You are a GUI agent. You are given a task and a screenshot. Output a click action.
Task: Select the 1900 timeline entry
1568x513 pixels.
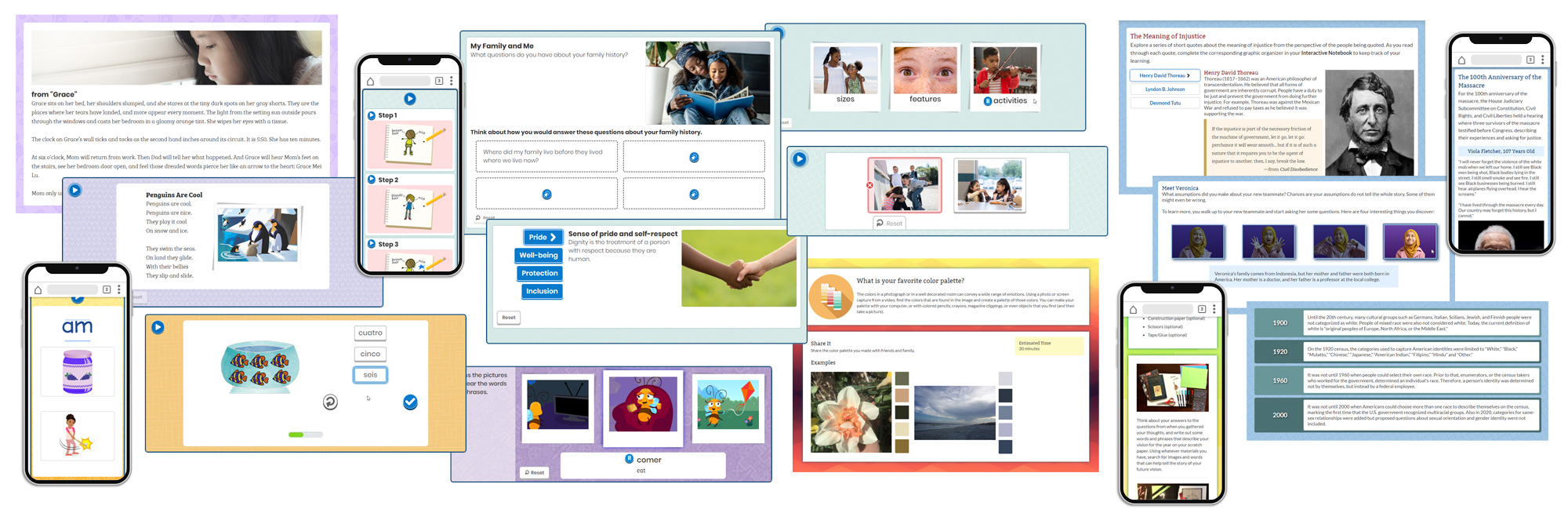point(1397,322)
